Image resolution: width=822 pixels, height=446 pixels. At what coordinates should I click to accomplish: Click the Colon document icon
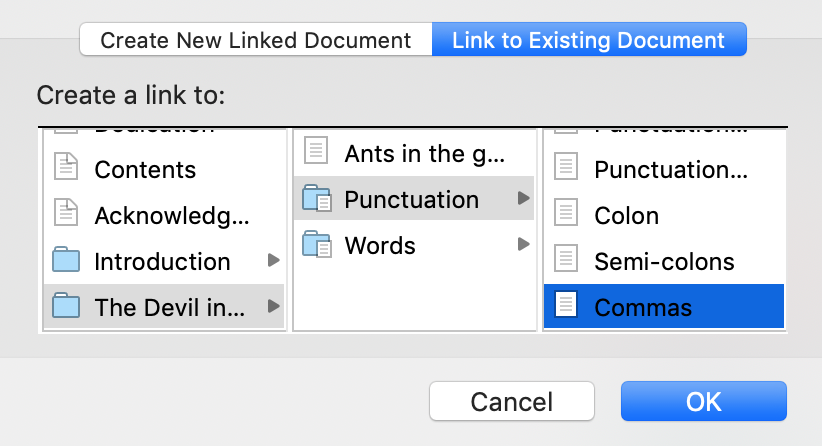coord(566,215)
